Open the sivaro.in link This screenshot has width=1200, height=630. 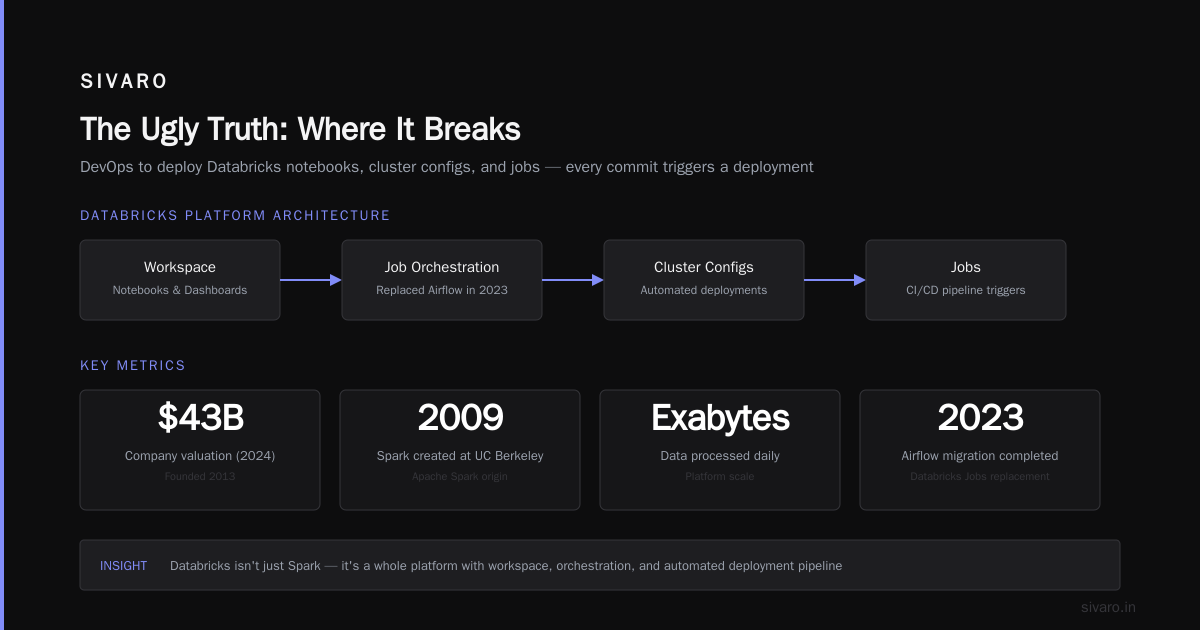pos(1109,607)
